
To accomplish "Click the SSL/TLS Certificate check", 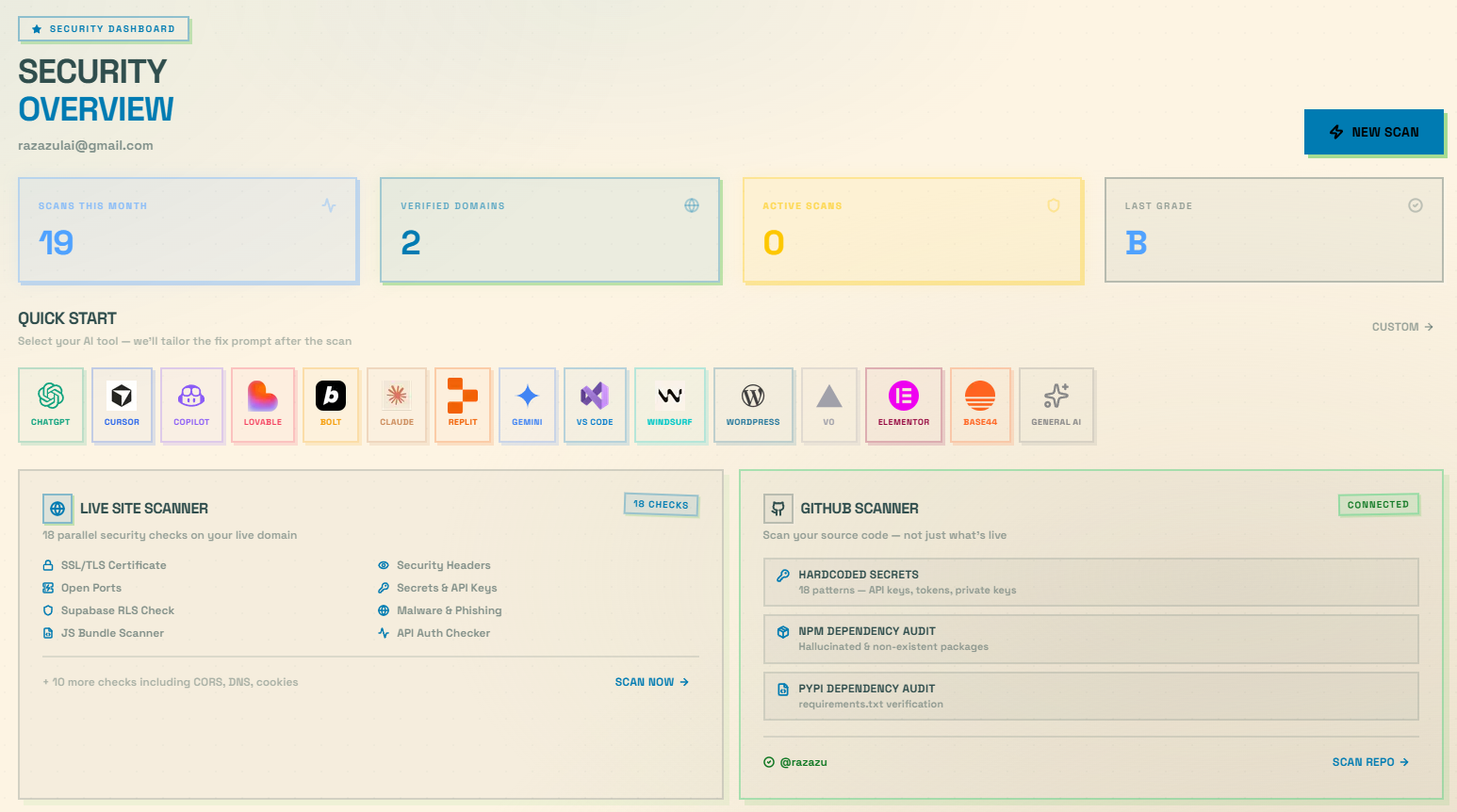I will tap(105, 565).
